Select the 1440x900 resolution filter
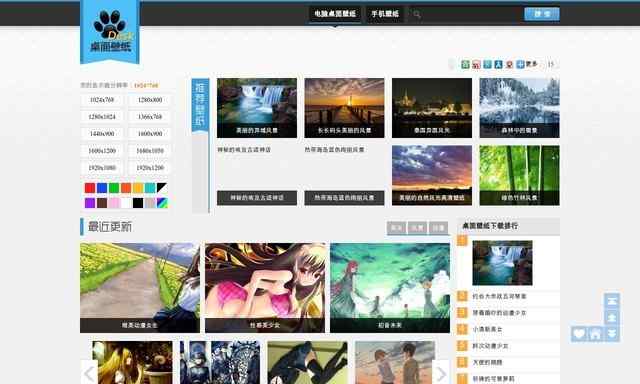The height and width of the screenshot is (384, 640). click(x=102, y=134)
